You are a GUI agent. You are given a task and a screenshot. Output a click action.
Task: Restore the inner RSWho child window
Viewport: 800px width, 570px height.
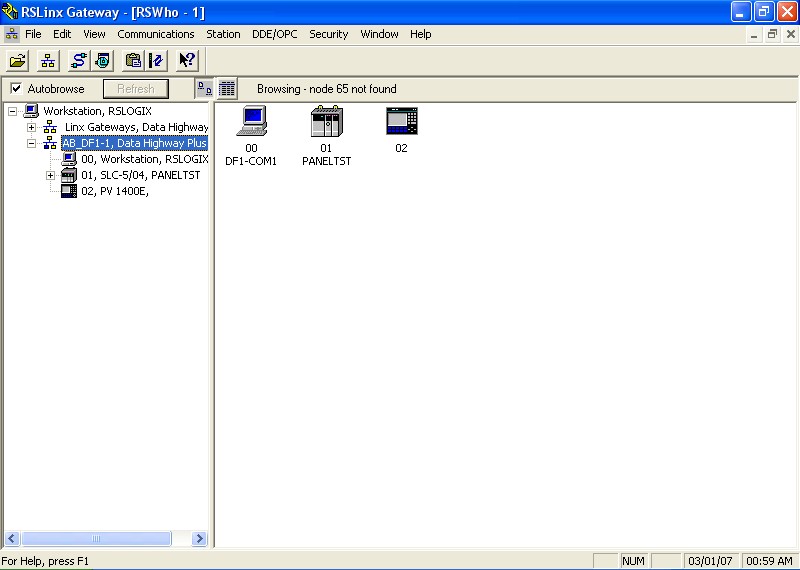[x=772, y=35]
